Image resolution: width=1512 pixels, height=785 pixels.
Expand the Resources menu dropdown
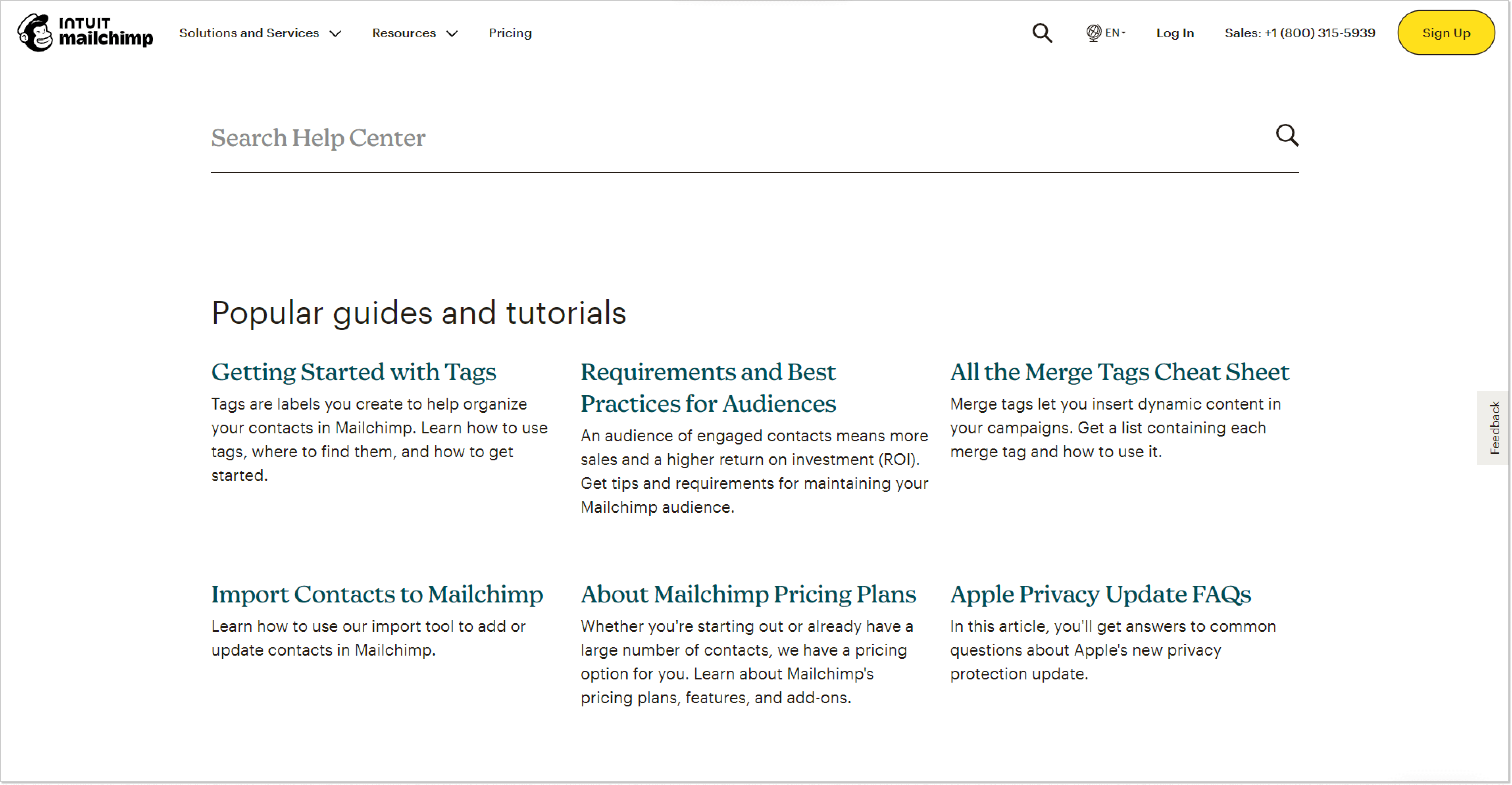pos(414,33)
